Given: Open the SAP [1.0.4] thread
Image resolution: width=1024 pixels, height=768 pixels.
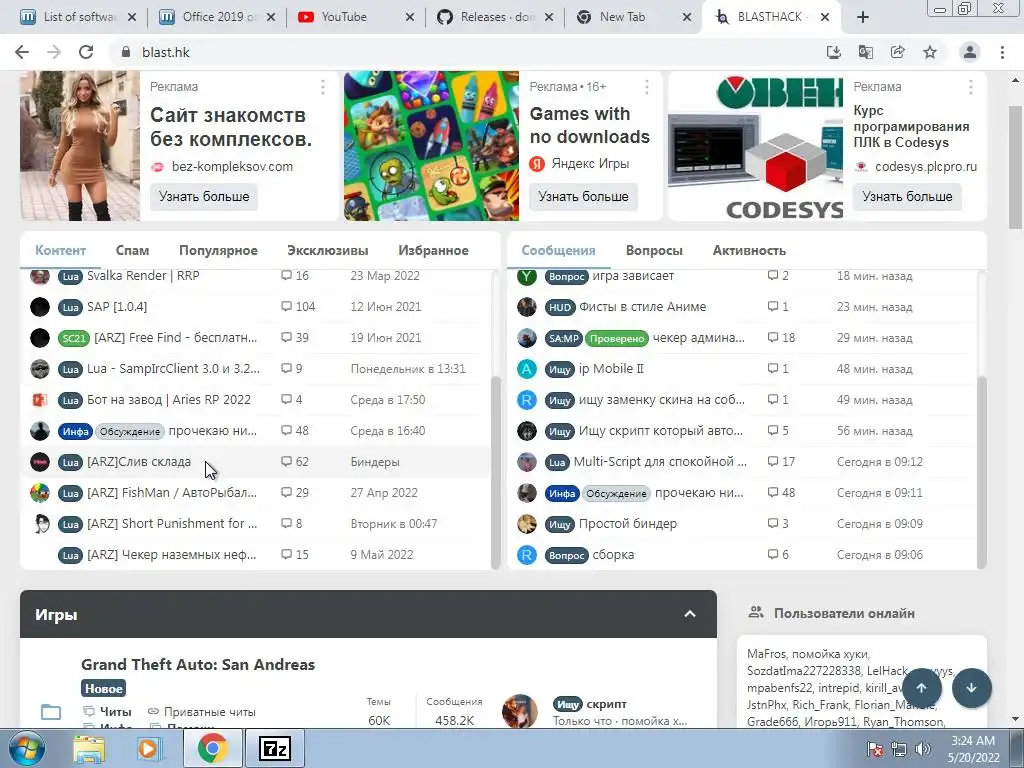Looking at the screenshot, I should point(117,306).
